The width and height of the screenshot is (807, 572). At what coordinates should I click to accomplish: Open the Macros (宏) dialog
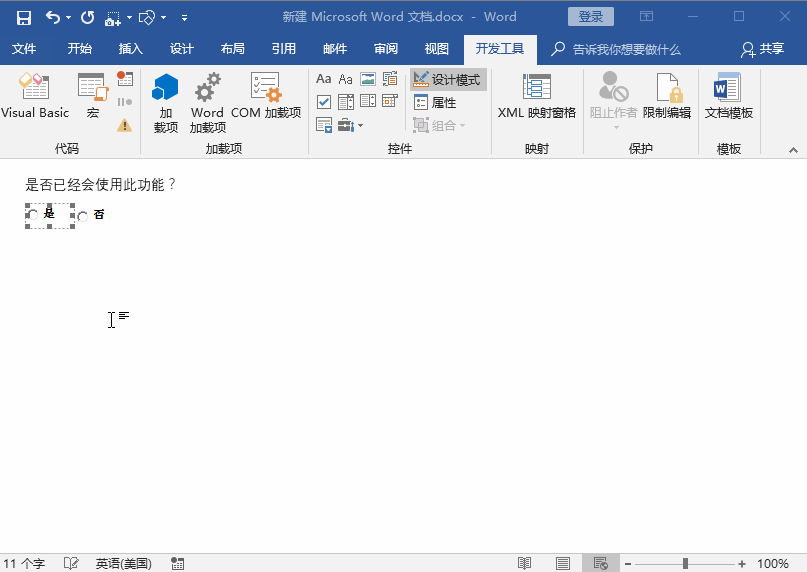pos(92,97)
